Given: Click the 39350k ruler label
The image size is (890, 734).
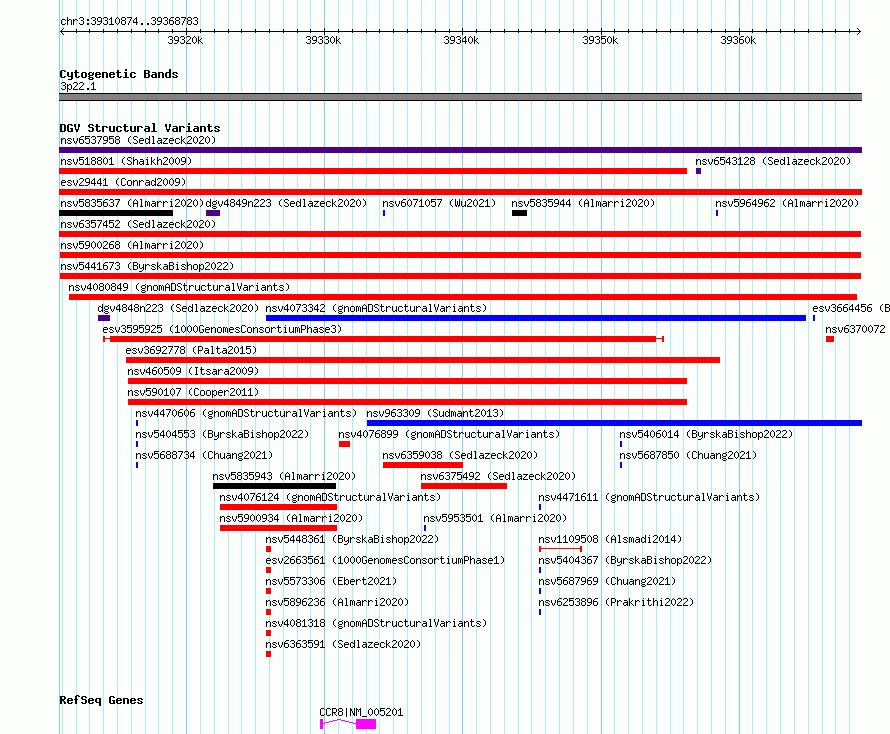Looking at the screenshot, I should click(x=600, y=40).
